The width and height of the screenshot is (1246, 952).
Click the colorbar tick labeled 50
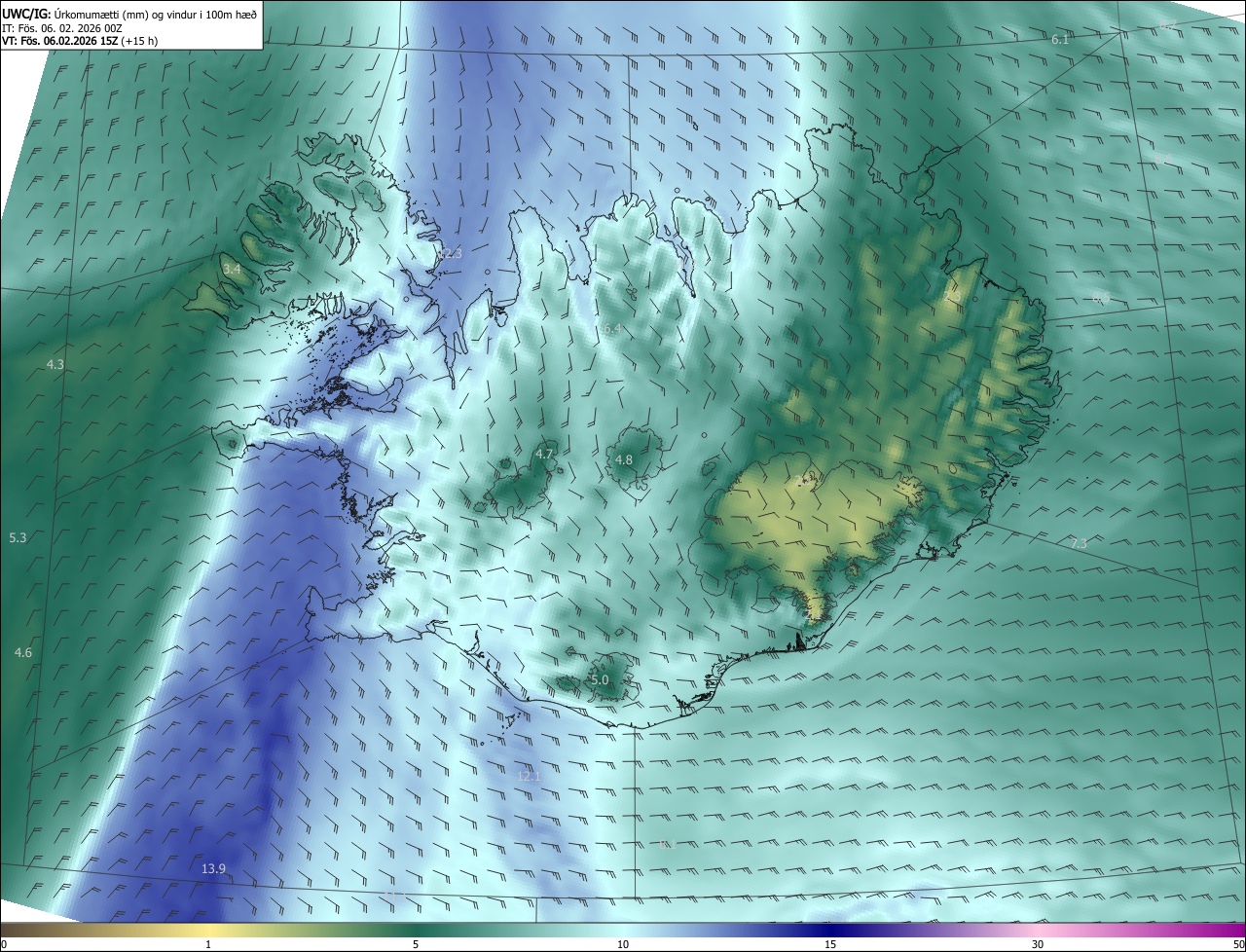[1238, 944]
